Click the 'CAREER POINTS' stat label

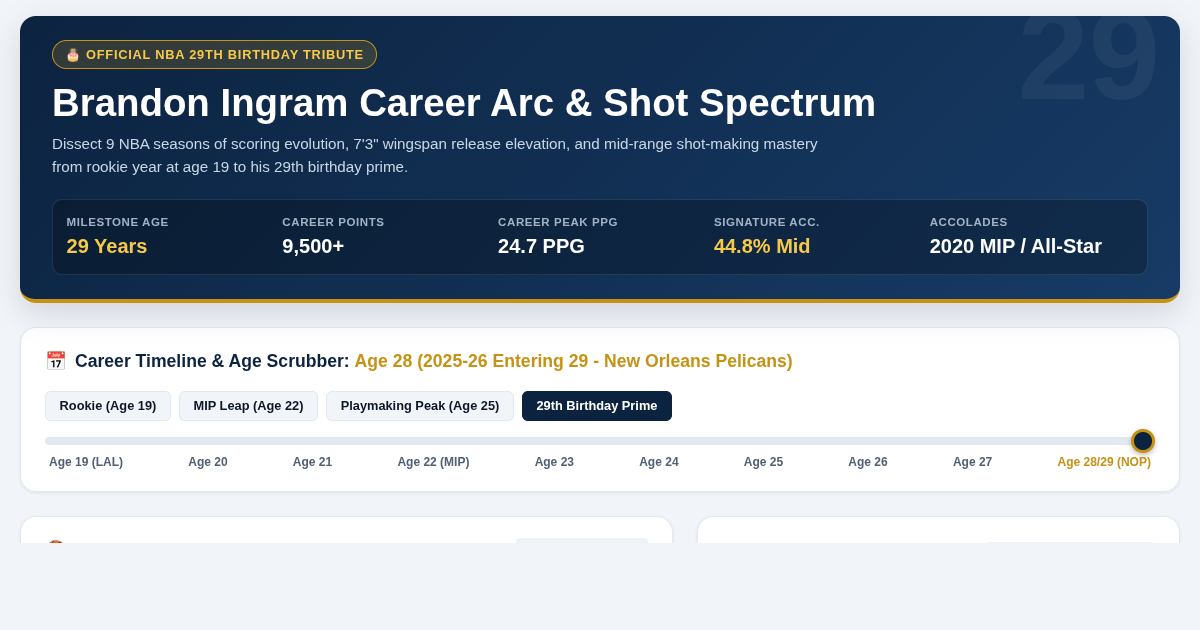tap(333, 222)
